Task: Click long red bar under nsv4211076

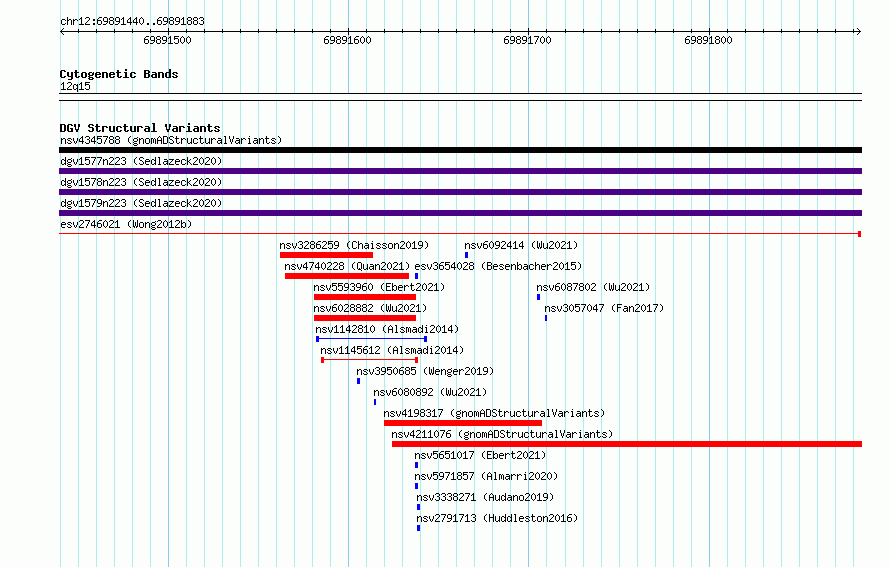Action: pos(627,444)
